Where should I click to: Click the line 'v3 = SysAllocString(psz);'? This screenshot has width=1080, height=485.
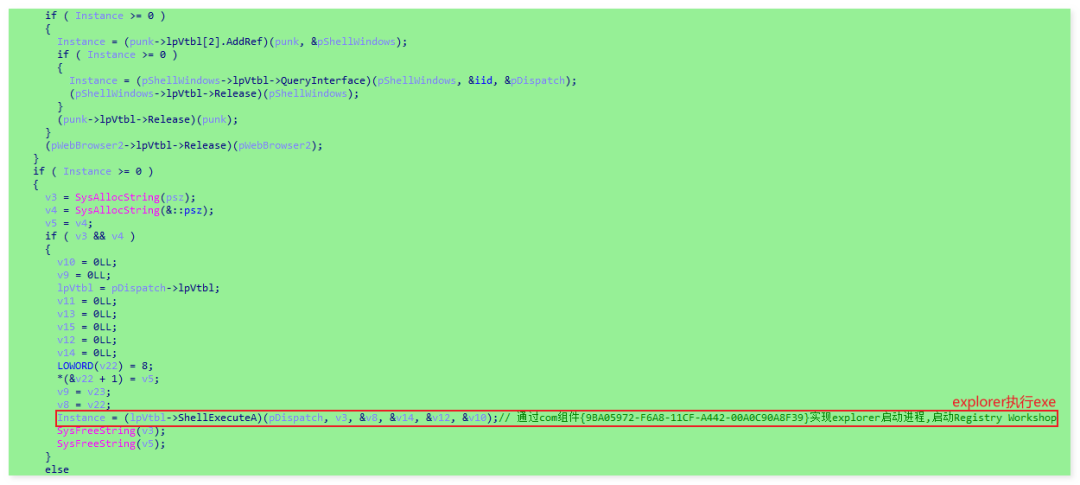(x=121, y=197)
